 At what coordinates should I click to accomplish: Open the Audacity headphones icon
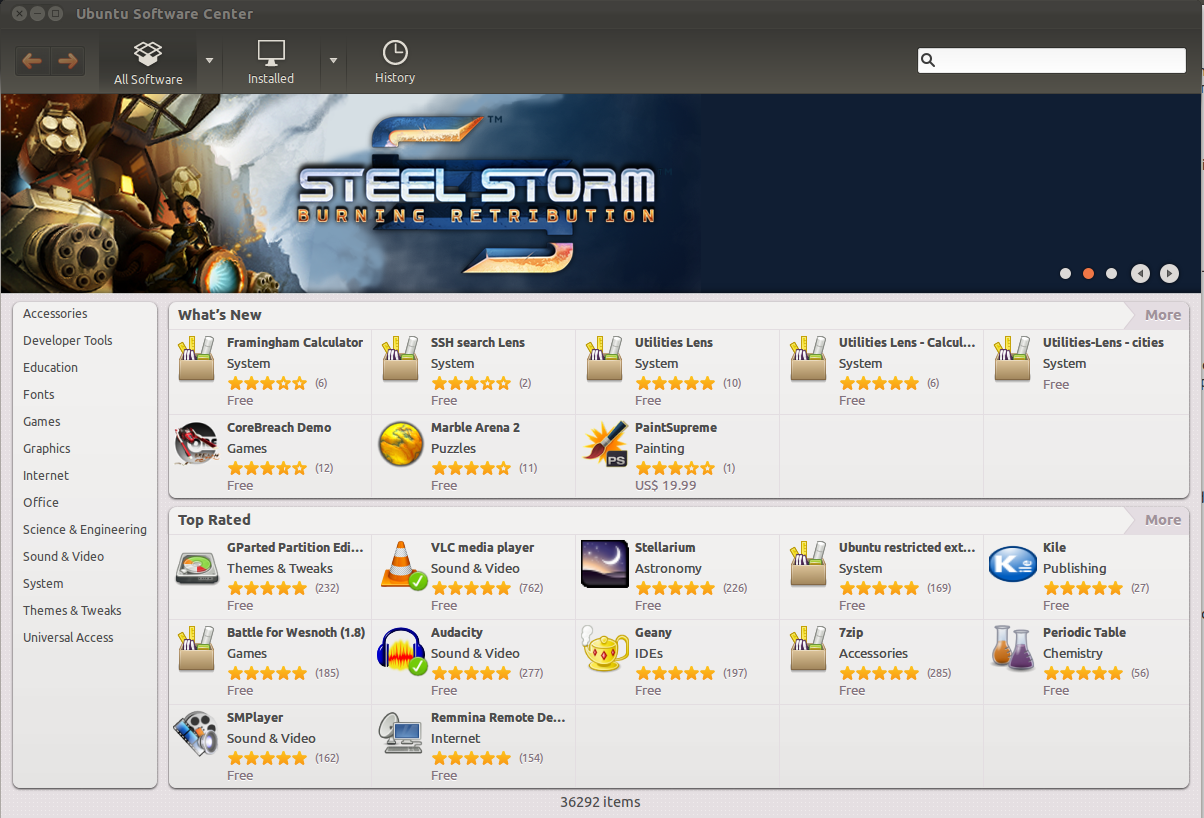click(x=402, y=650)
